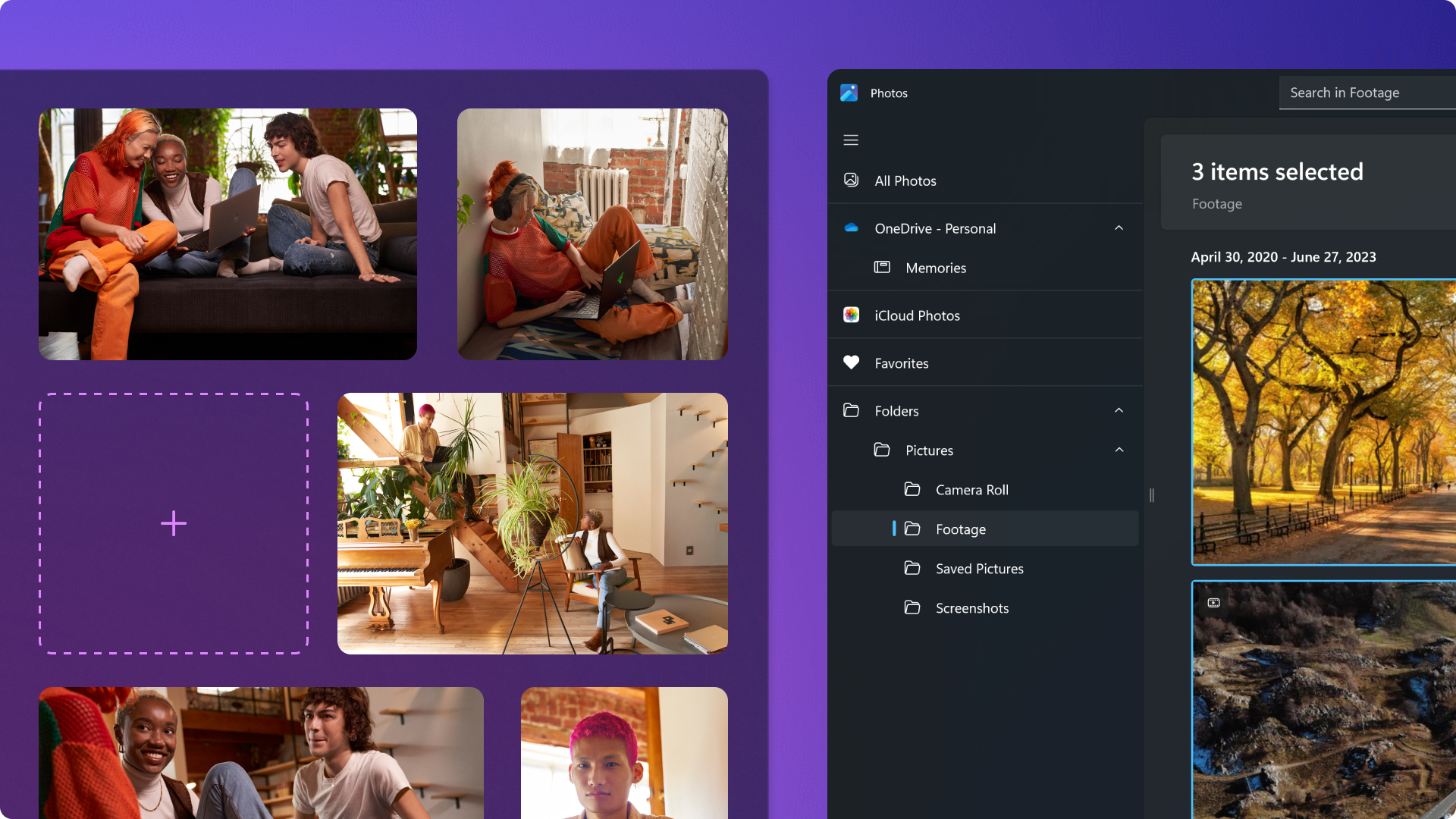This screenshot has width=1456, height=819.
Task: Select the Pictures entry in the sidebar
Action: tap(928, 450)
